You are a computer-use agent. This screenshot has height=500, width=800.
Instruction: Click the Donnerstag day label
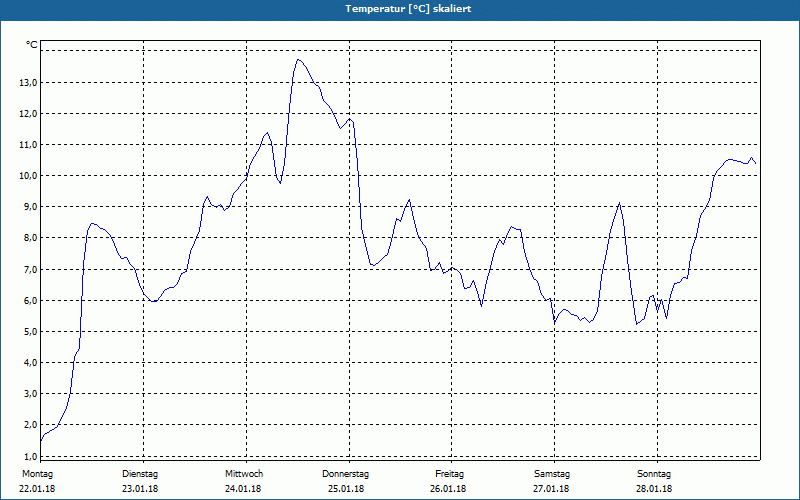tap(345, 474)
